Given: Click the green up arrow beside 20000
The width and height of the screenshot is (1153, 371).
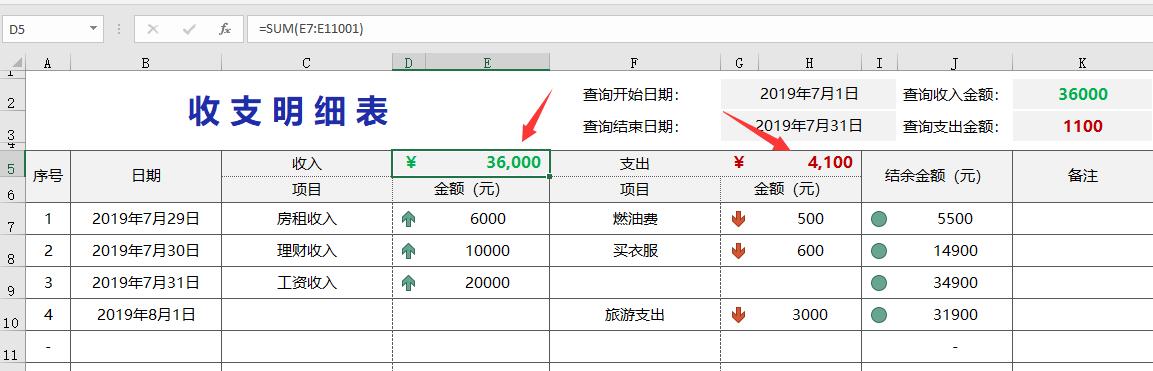Looking at the screenshot, I should pos(409,283).
